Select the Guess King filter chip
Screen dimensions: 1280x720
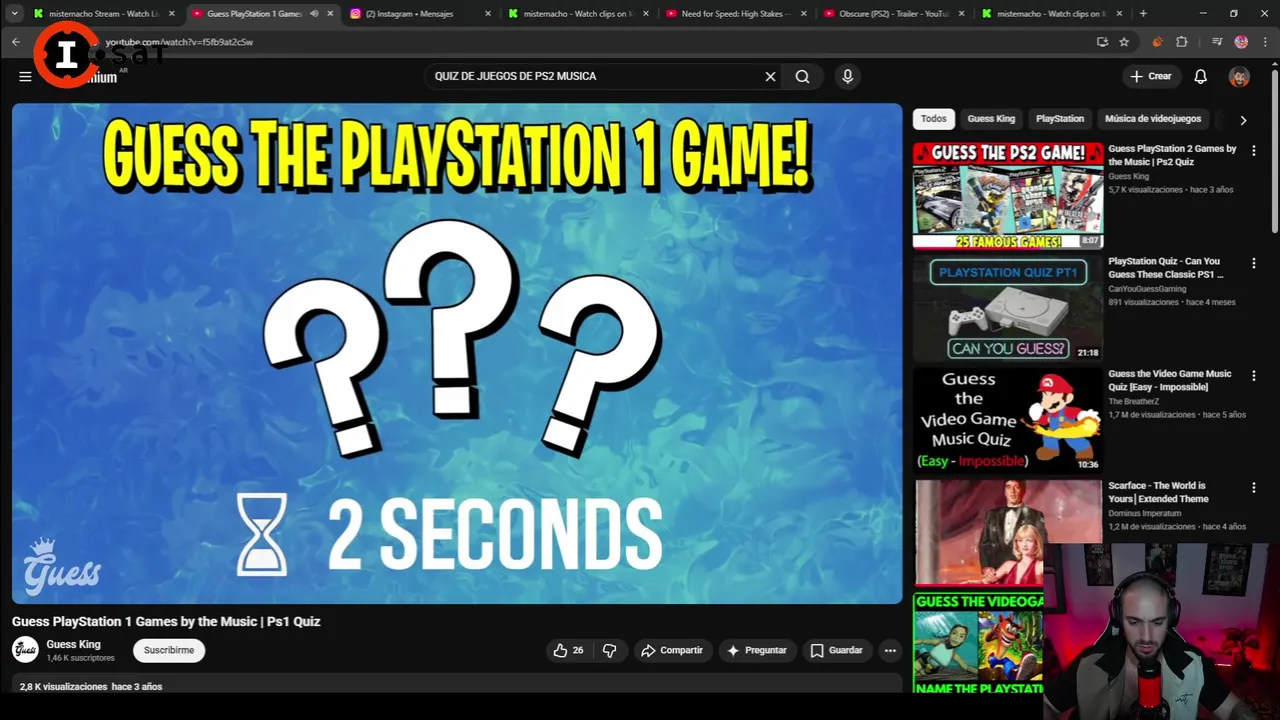(x=991, y=119)
